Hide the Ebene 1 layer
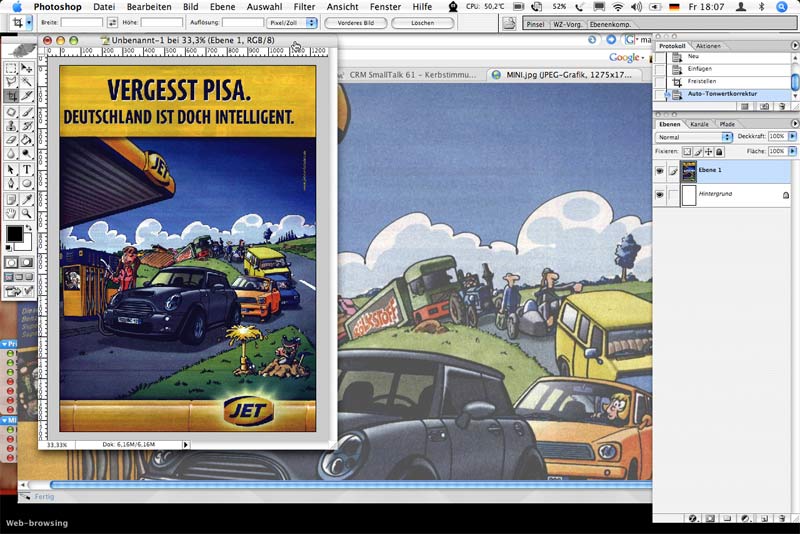Image resolution: width=800 pixels, height=534 pixels. point(660,172)
